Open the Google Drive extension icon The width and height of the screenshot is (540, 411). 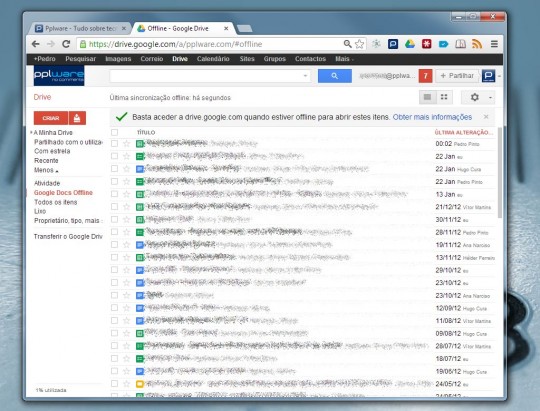[410, 44]
